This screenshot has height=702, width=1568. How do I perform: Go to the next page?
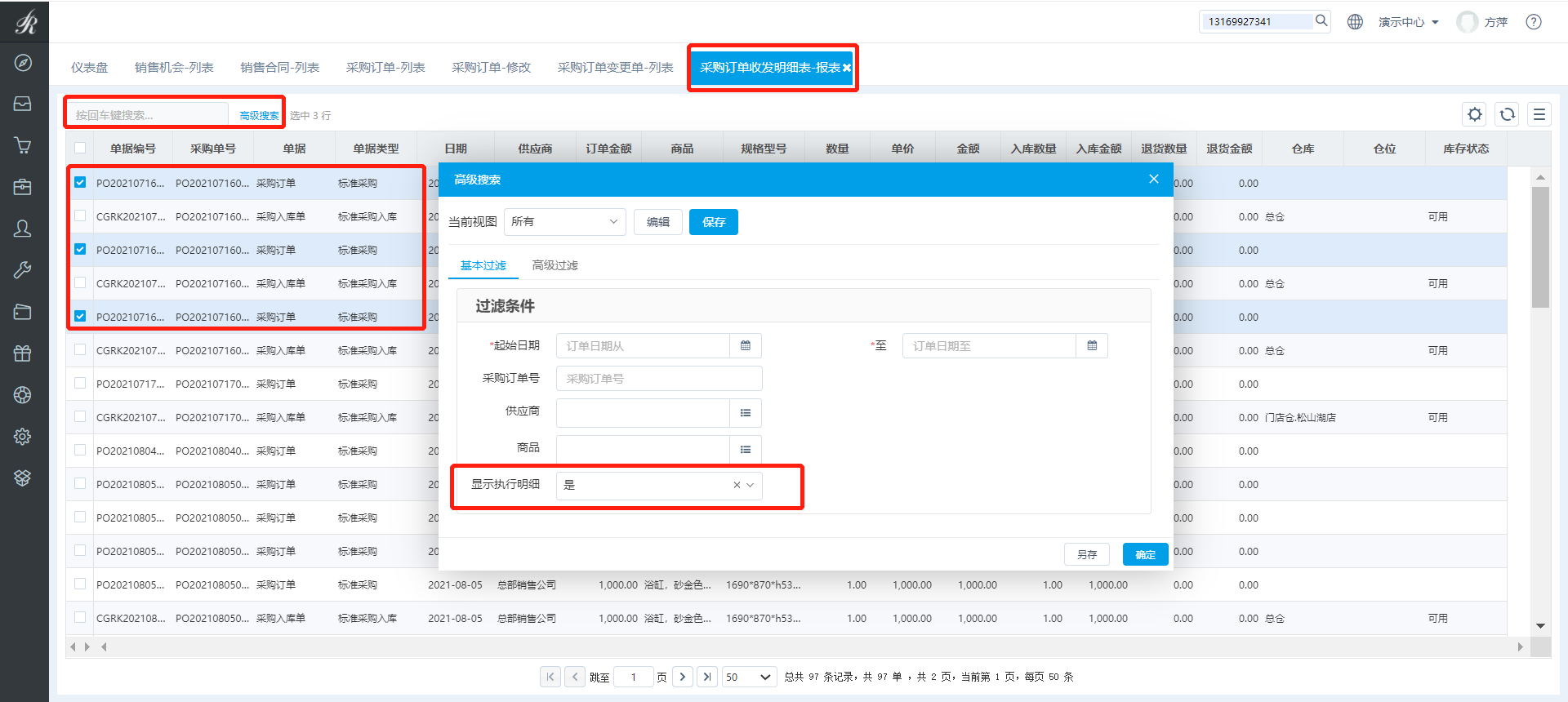click(x=683, y=677)
